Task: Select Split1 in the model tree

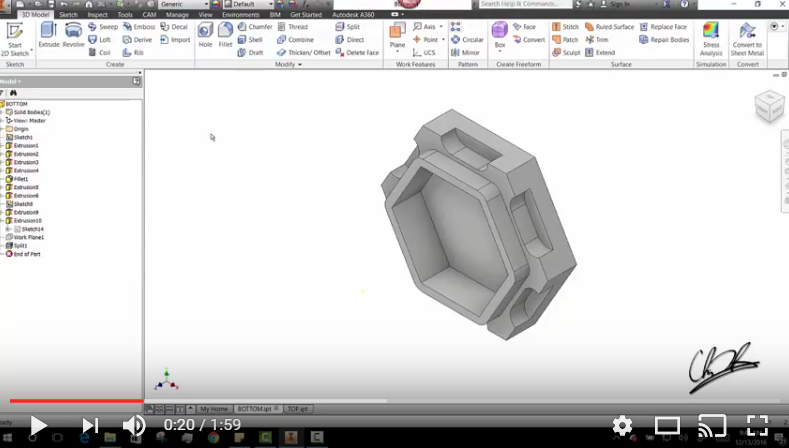Action: [x=17, y=246]
